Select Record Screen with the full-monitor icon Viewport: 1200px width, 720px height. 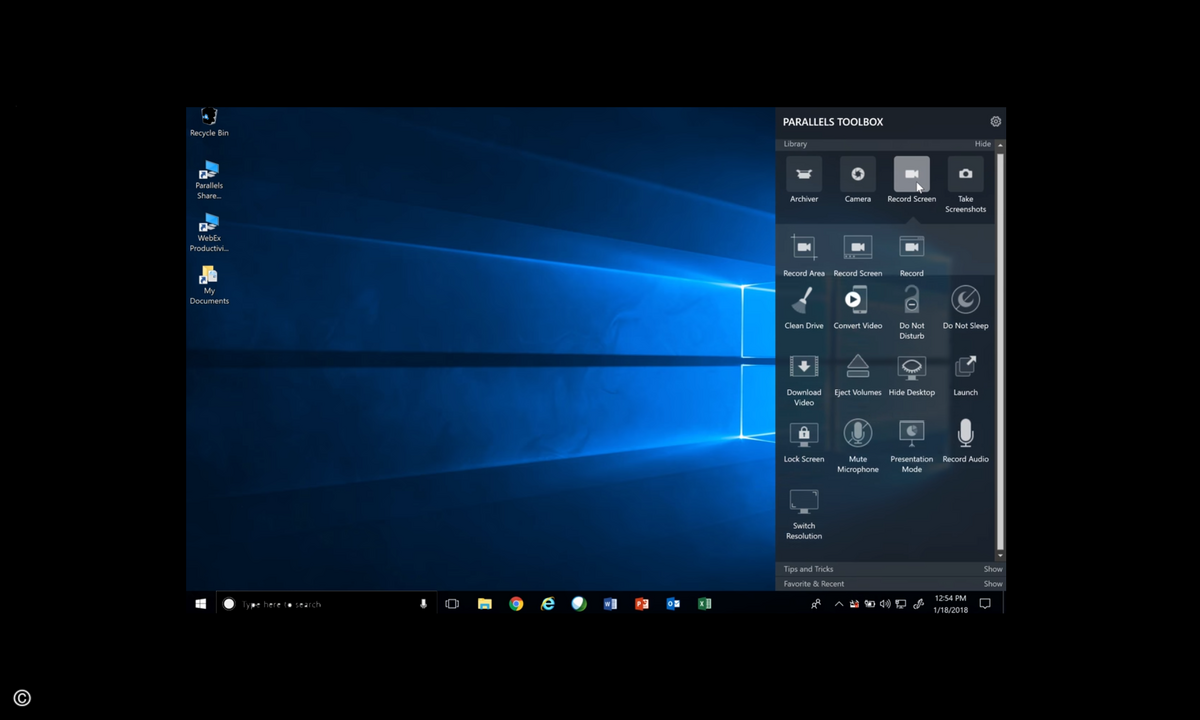(x=858, y=255)
